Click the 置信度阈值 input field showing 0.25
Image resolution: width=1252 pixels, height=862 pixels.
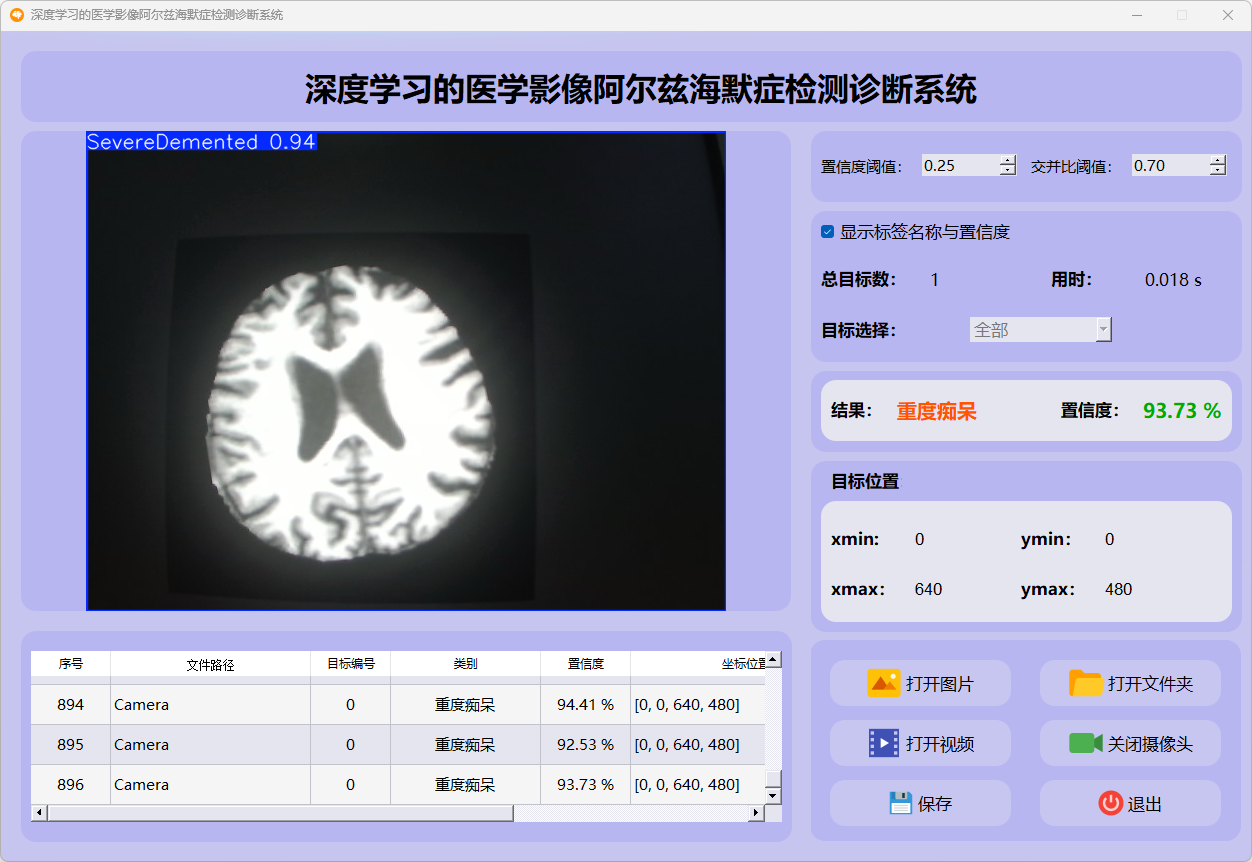pyautogui.click(x=960, y=166)
